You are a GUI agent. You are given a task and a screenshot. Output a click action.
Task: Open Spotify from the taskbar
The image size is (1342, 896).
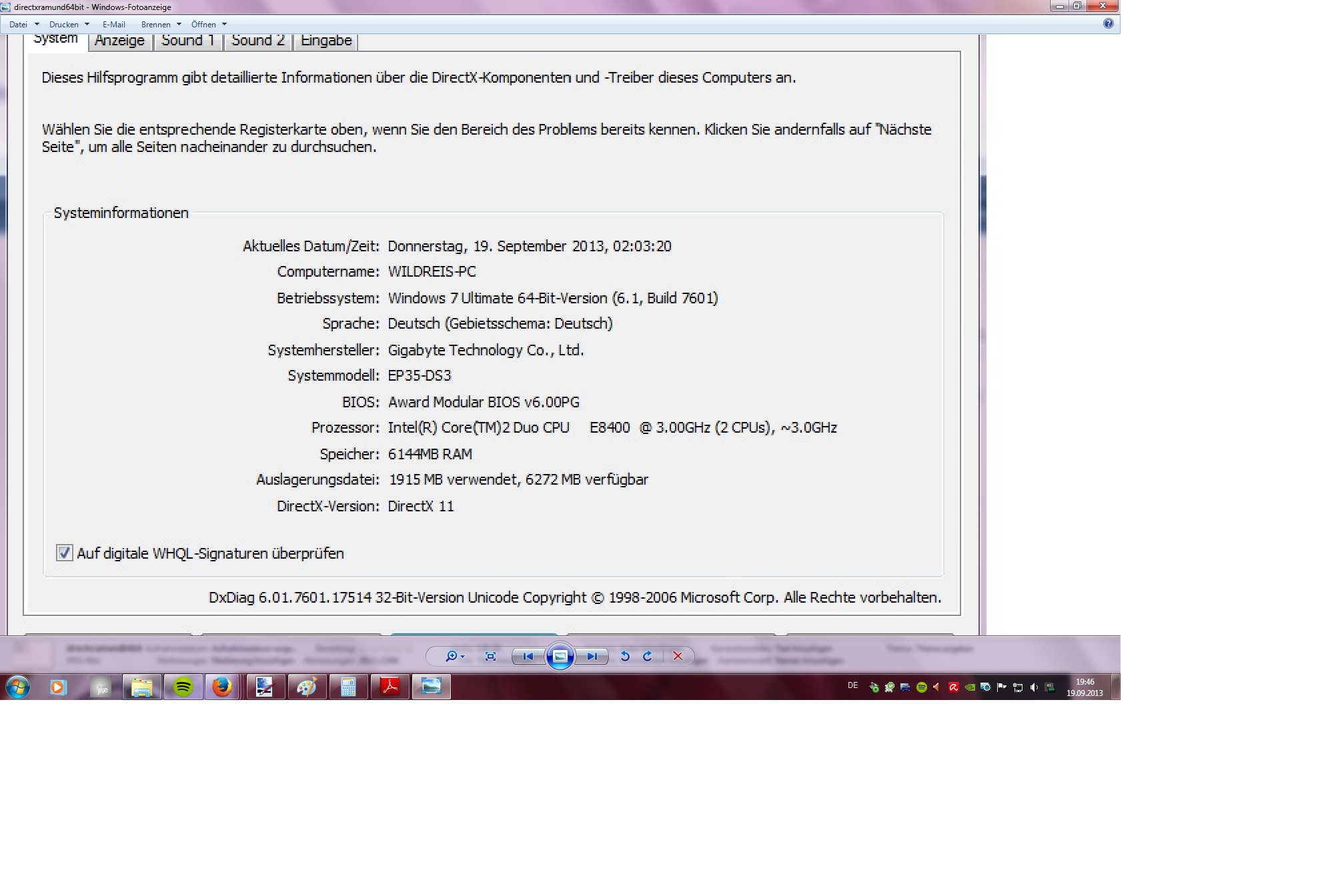(183, 687)
